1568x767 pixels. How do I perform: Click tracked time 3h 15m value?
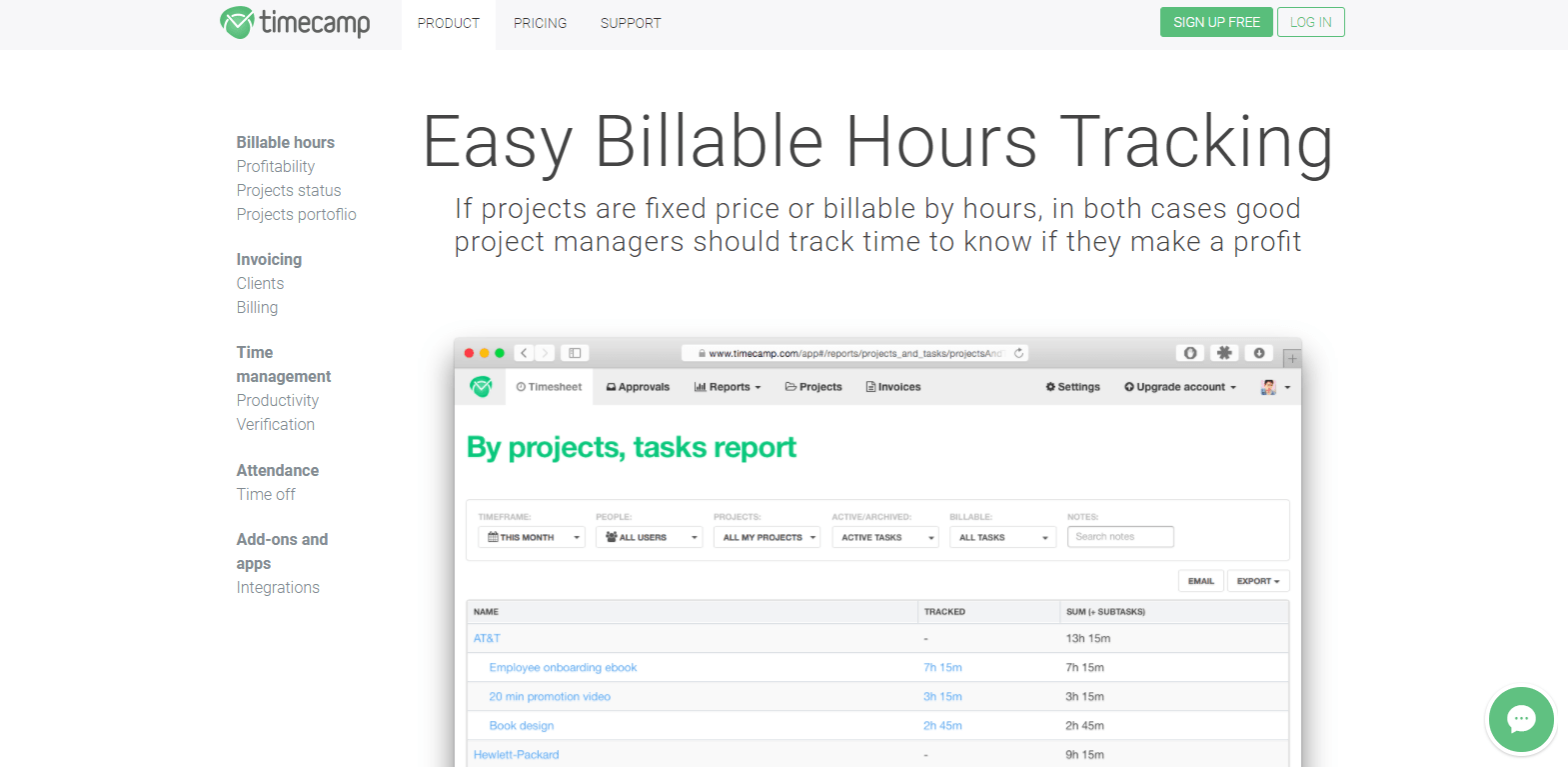[942, 696]
